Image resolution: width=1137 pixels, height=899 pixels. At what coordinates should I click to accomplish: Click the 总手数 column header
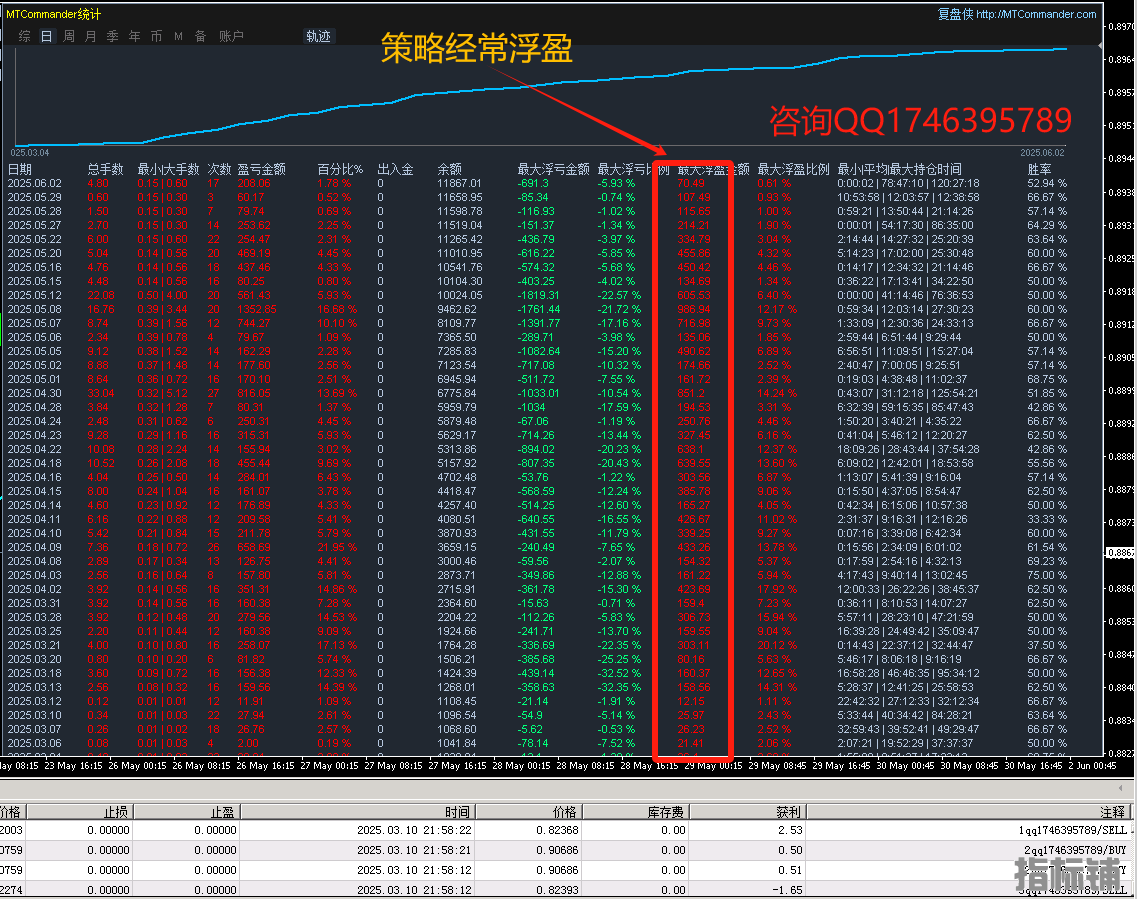[105, 169]
